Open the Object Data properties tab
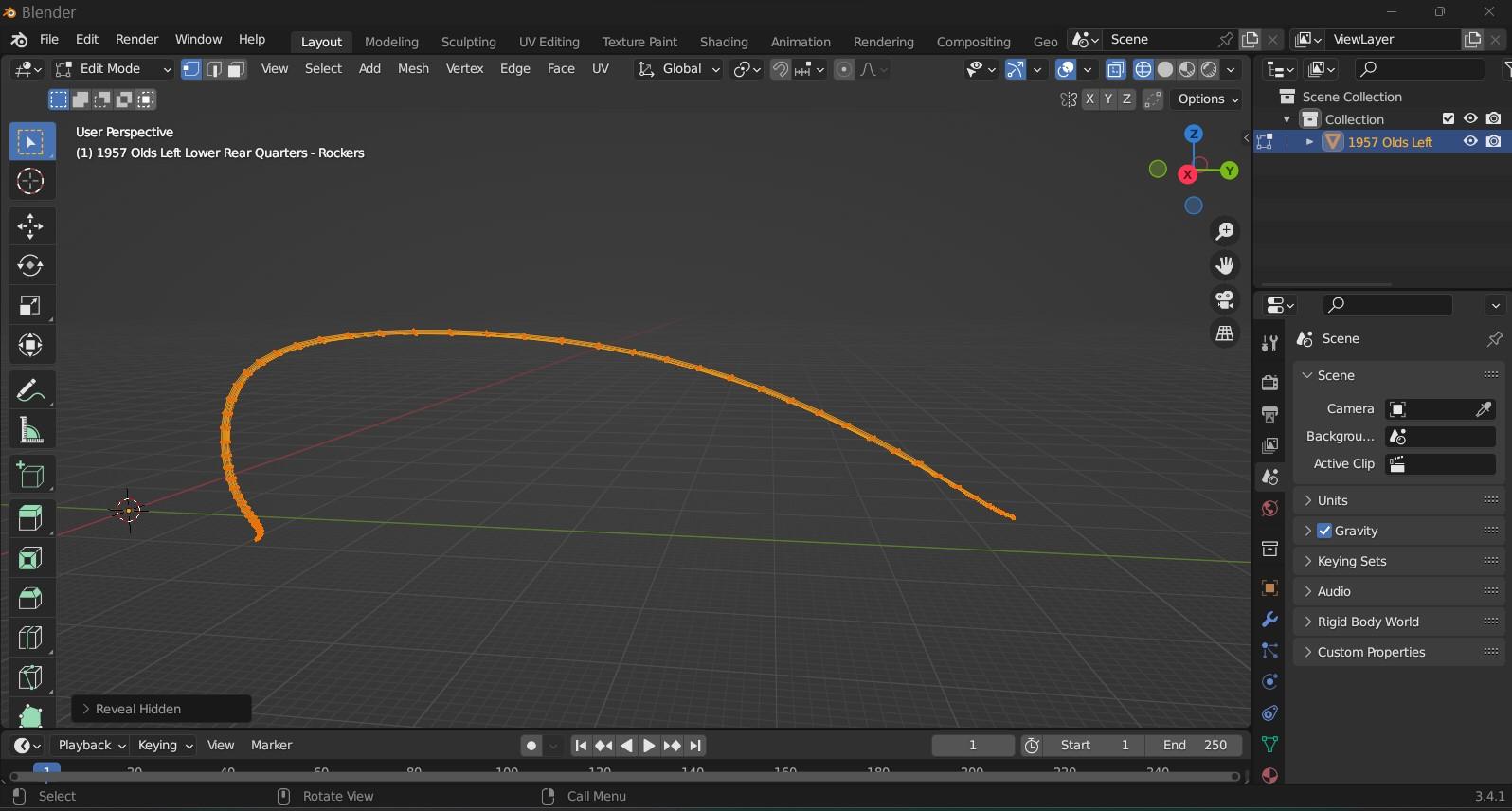The image size is (1512, 811). point(1269,745)
